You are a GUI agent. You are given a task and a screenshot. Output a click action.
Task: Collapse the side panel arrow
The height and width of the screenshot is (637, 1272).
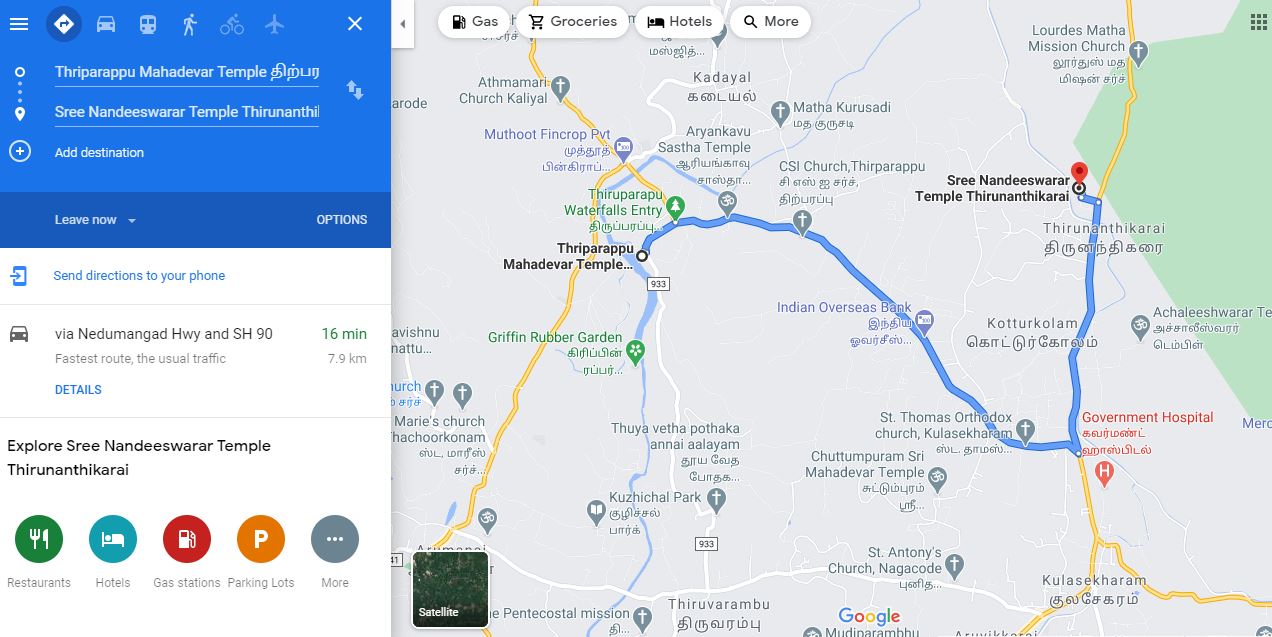click(402, 23)
